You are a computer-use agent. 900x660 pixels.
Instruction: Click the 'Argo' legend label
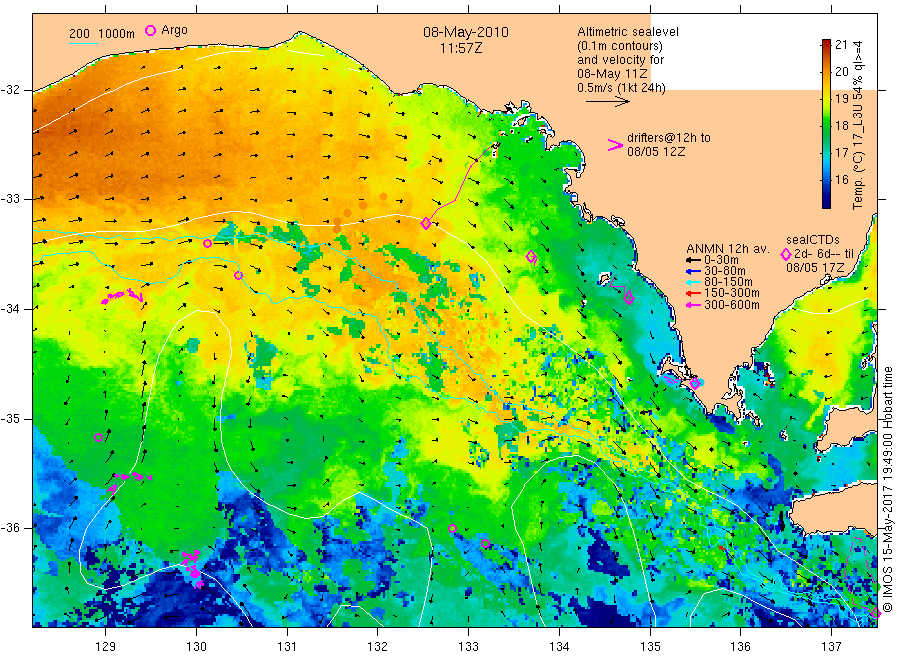click(174, 30)
